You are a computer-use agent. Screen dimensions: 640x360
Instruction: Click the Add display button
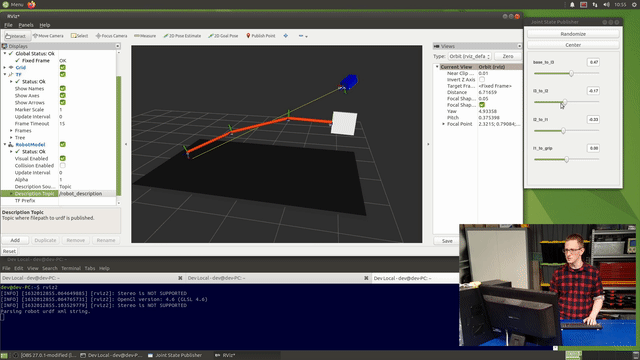(15, 240)
